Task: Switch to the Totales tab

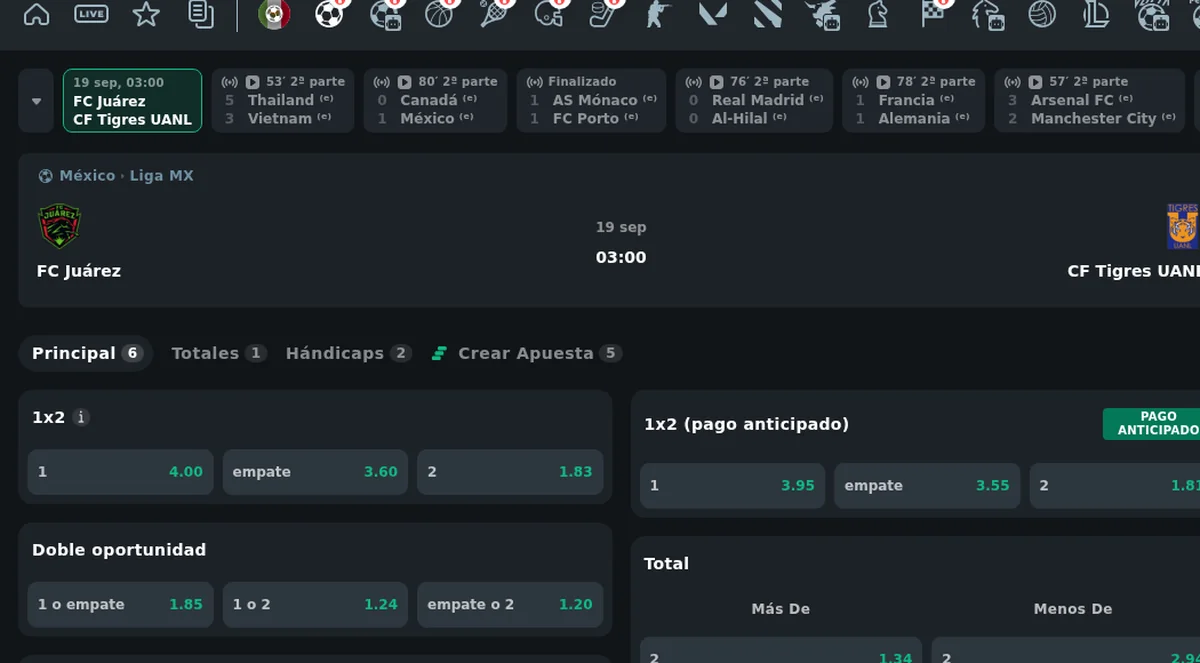Action: (x=218, y=353)
